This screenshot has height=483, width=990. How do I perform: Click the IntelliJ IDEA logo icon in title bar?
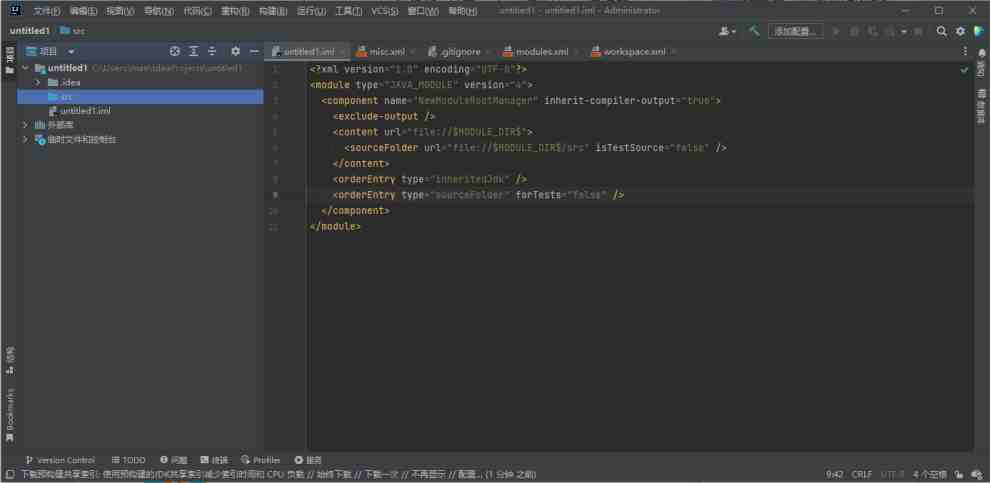[x=16, y=10]
